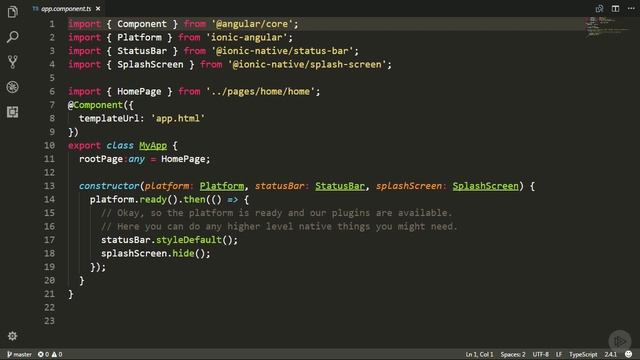
Task: Open the errors and warnings counter
Action: (50, 354)
